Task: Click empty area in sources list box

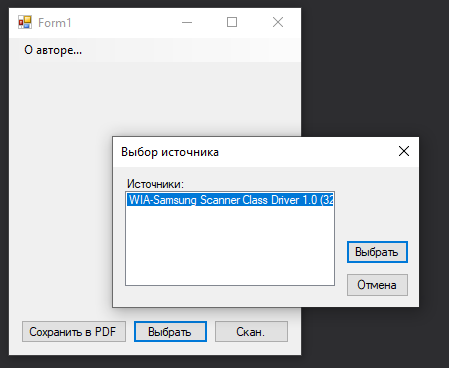Action: click(x=230, y=247)
